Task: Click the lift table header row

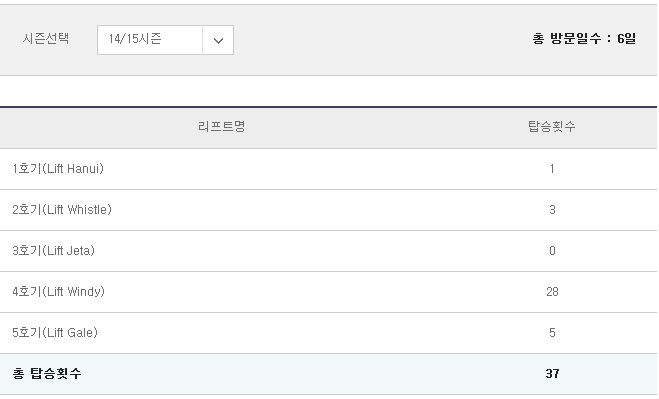Action: [x=328, y=127]
